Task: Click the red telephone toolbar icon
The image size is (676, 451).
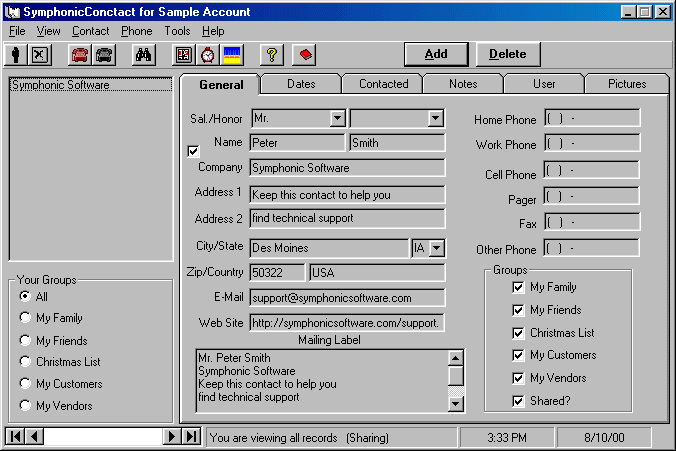Action: tap(80, 55)
